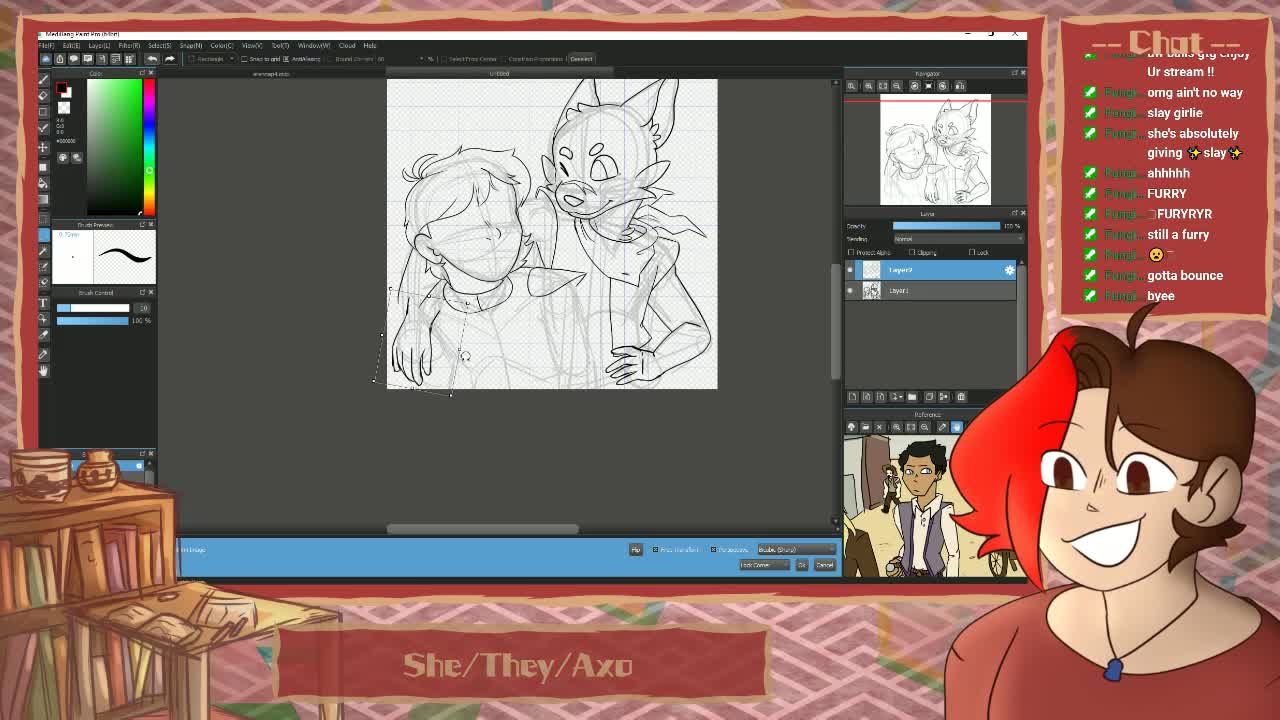
Task: Click the black foreground color swatch
Action: pyautogui.click(x=60, y=88)
